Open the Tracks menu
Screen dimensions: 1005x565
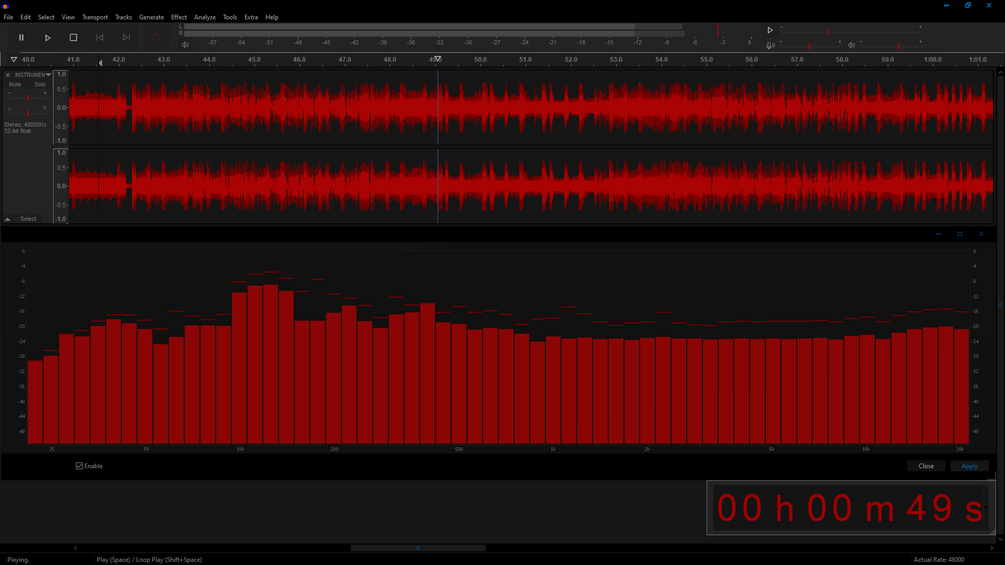(123, 17)
